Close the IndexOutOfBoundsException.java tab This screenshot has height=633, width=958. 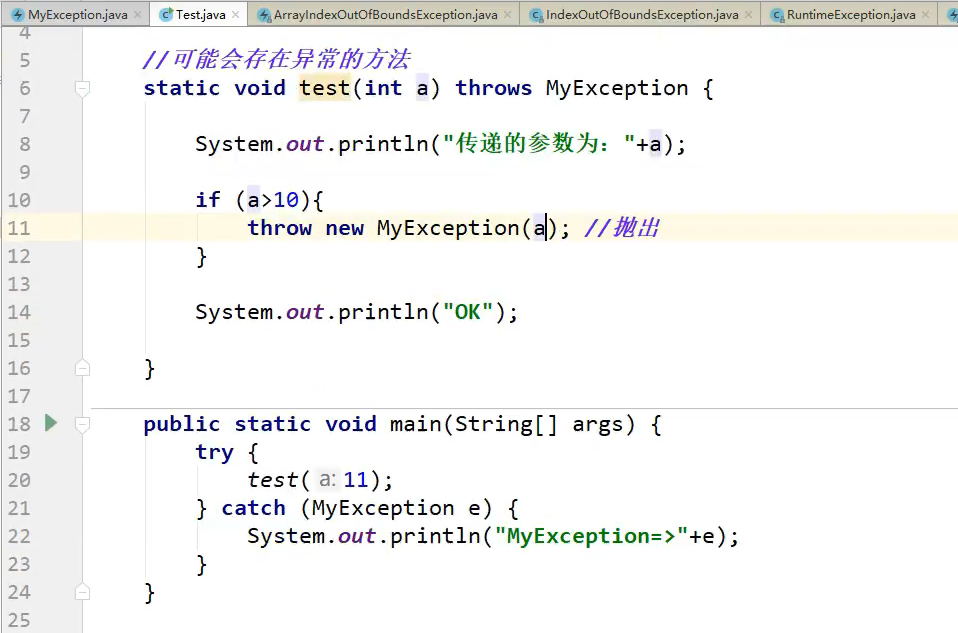click(x=748, y=15)
